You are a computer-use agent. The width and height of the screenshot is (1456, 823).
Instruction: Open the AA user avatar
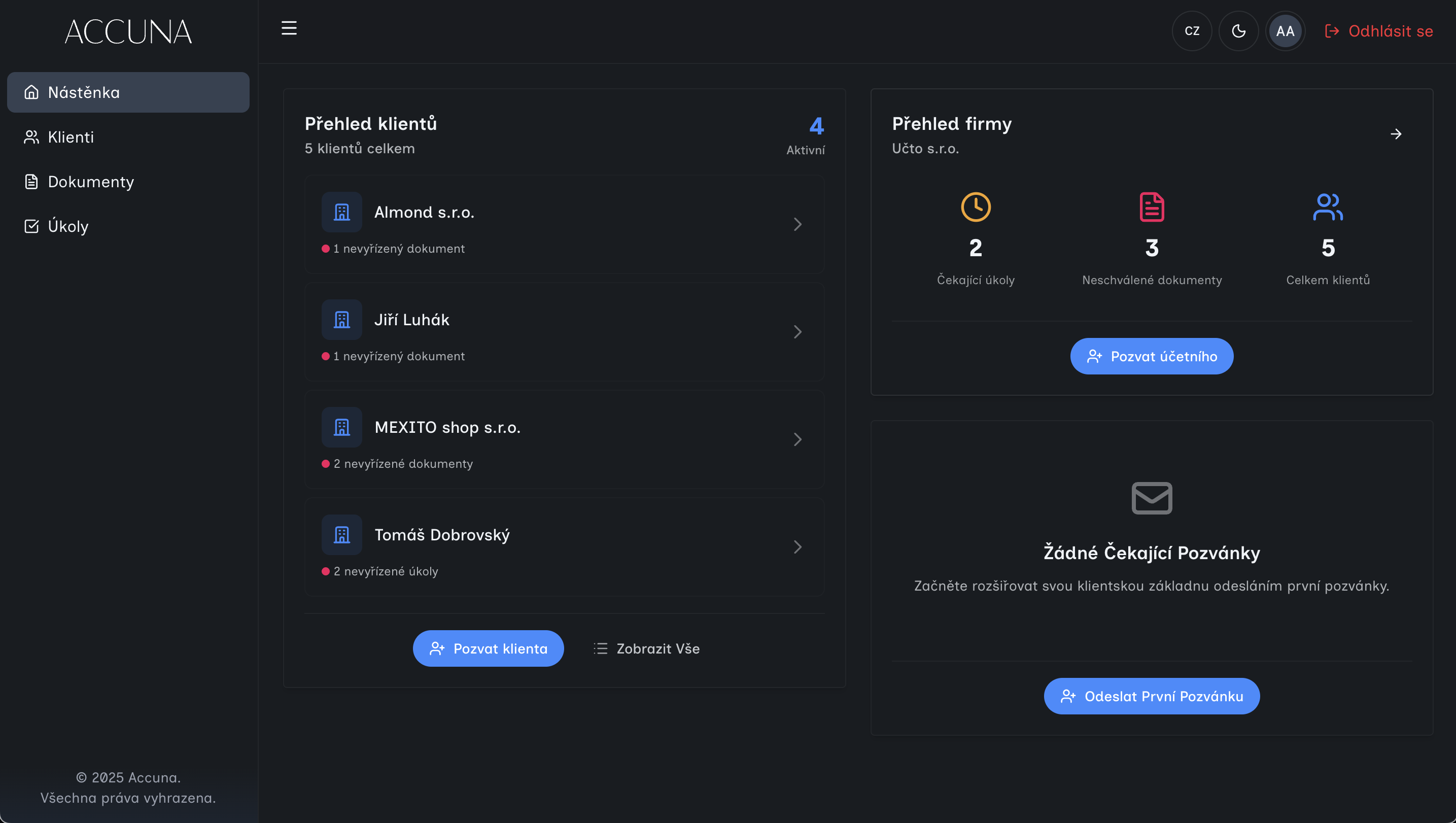pyautogui.click(x=1285, y=31)
